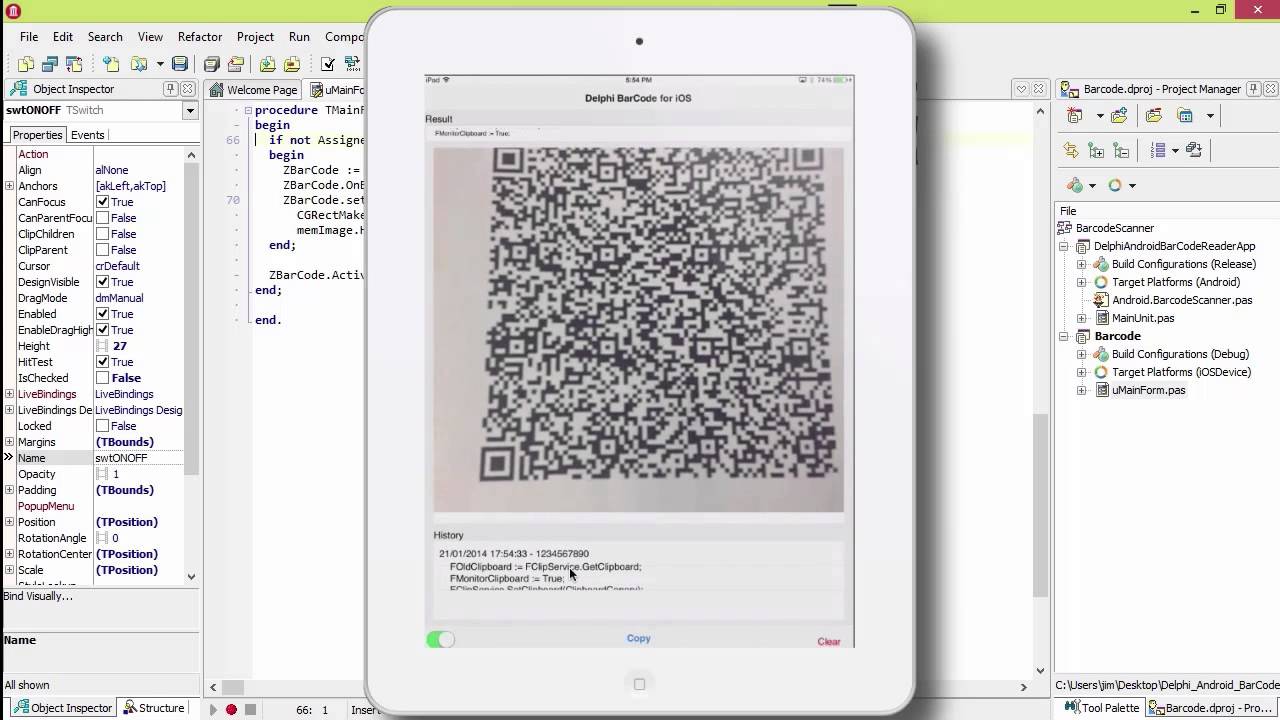This screenshot has height=720, width=1280.
Task: Pin the Project Manager panel
Action: 1252,89
